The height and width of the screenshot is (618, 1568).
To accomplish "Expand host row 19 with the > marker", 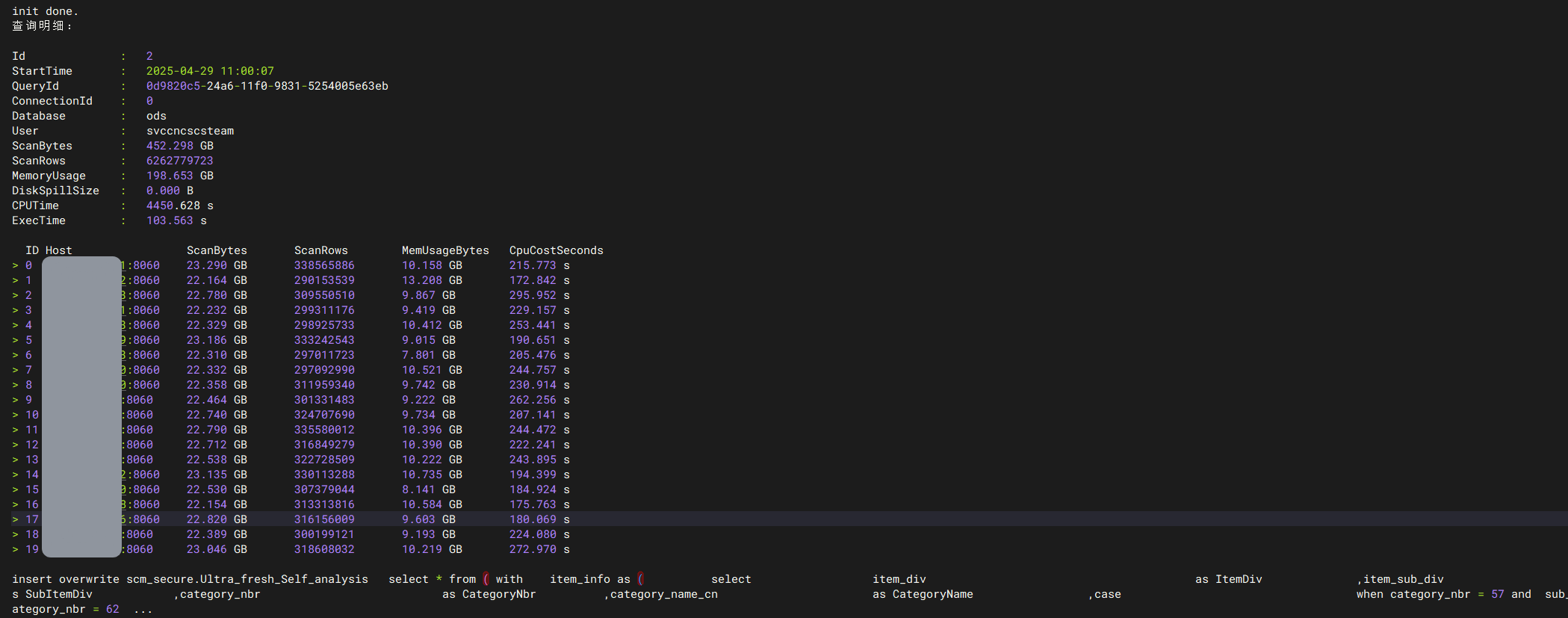I will [x=15, y=549].
